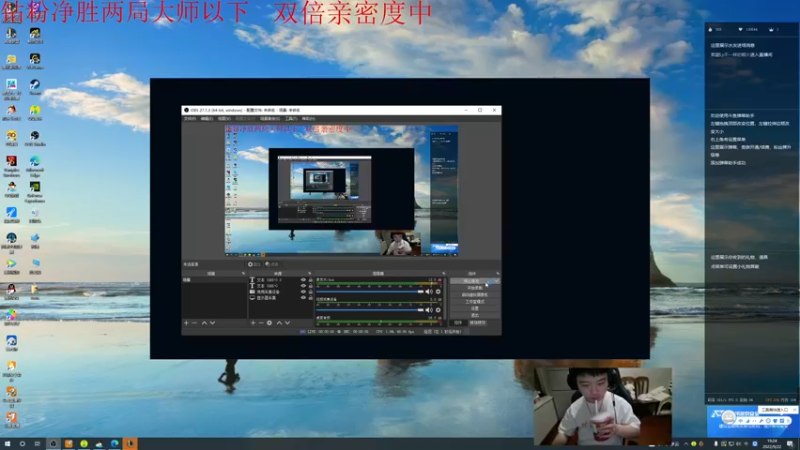Click the exit button in OBS controls

(474, 315)
